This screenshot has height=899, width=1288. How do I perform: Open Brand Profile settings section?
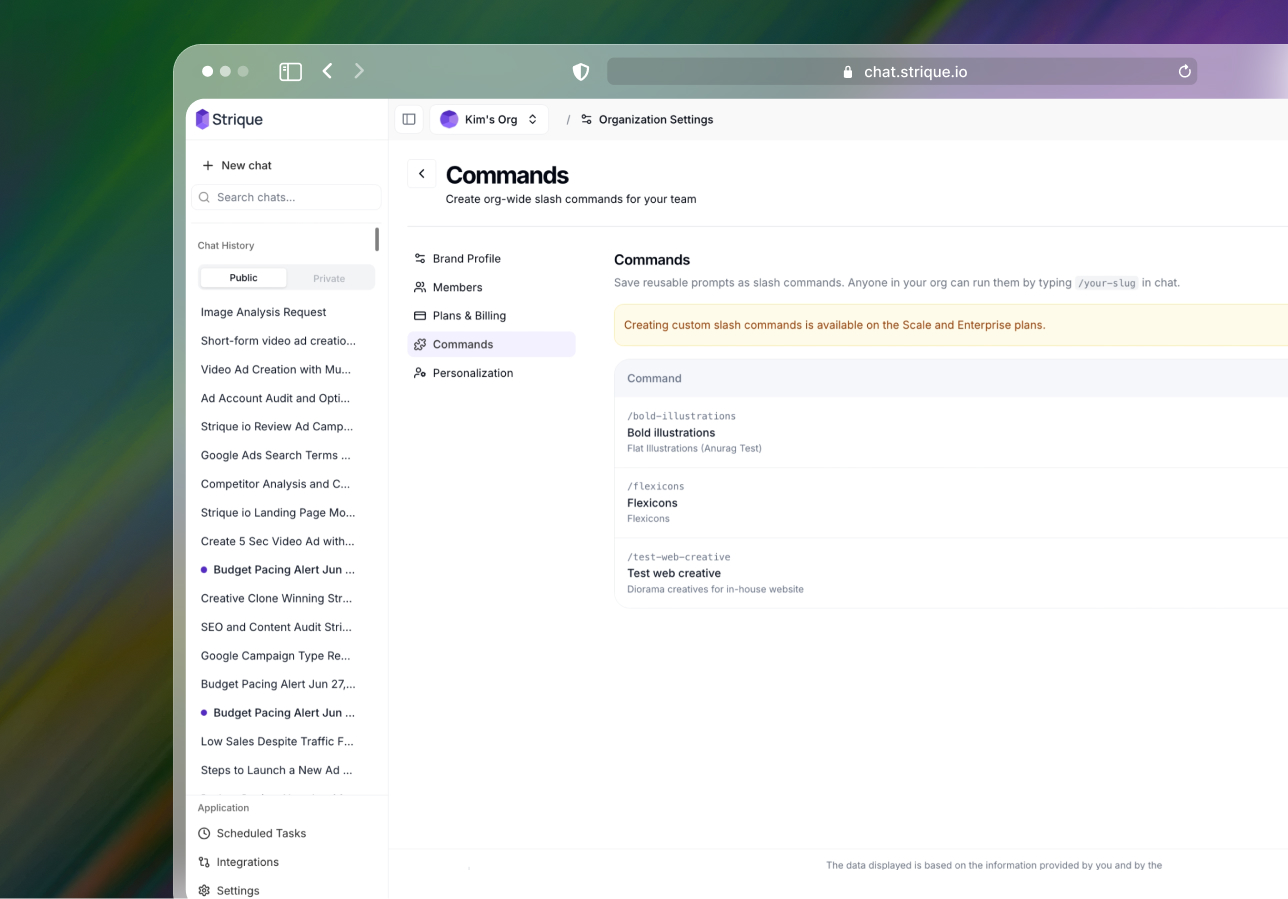click(491, 258)
